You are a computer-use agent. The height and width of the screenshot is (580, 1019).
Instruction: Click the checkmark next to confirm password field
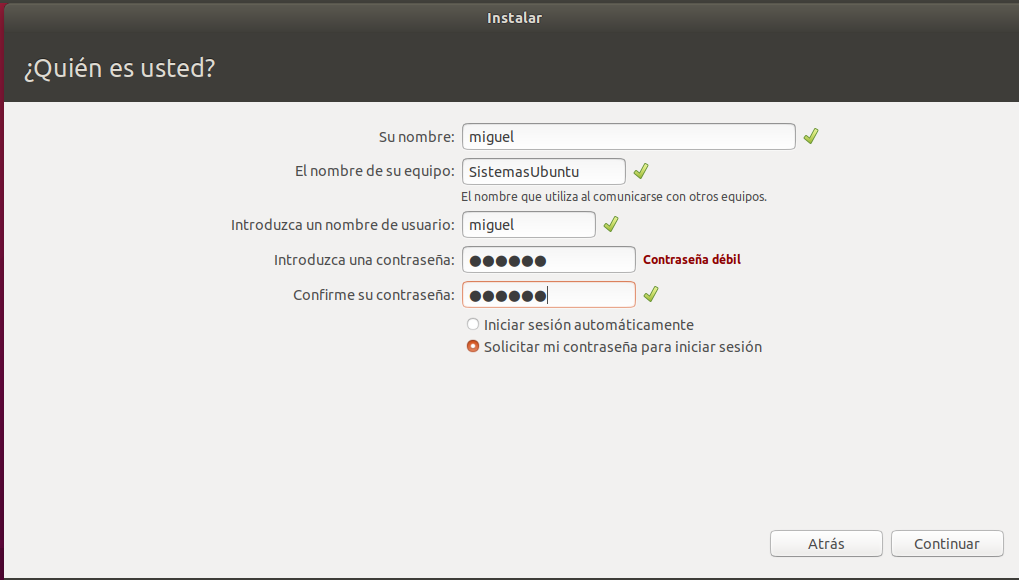[650, 294]
